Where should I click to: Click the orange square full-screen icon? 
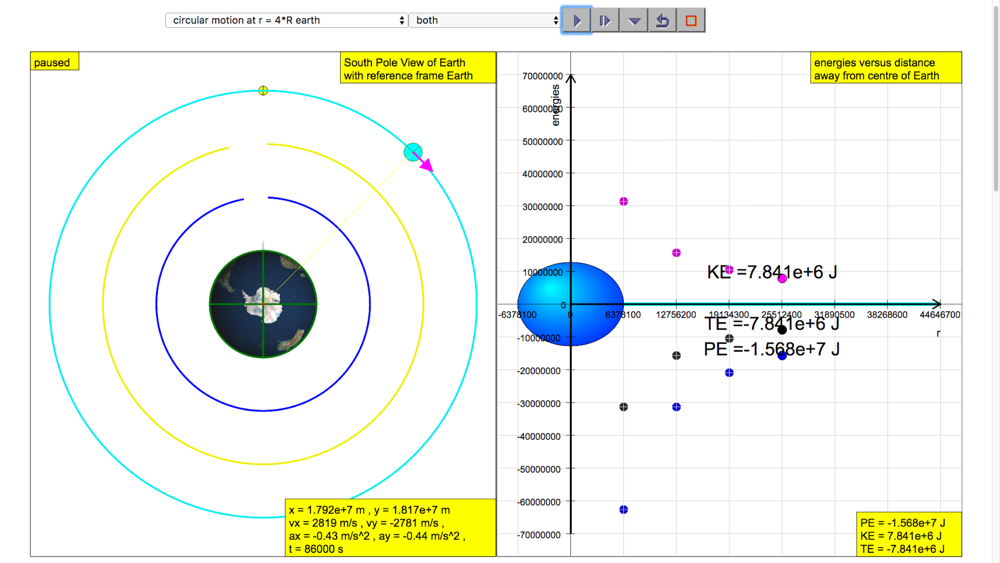691,20
